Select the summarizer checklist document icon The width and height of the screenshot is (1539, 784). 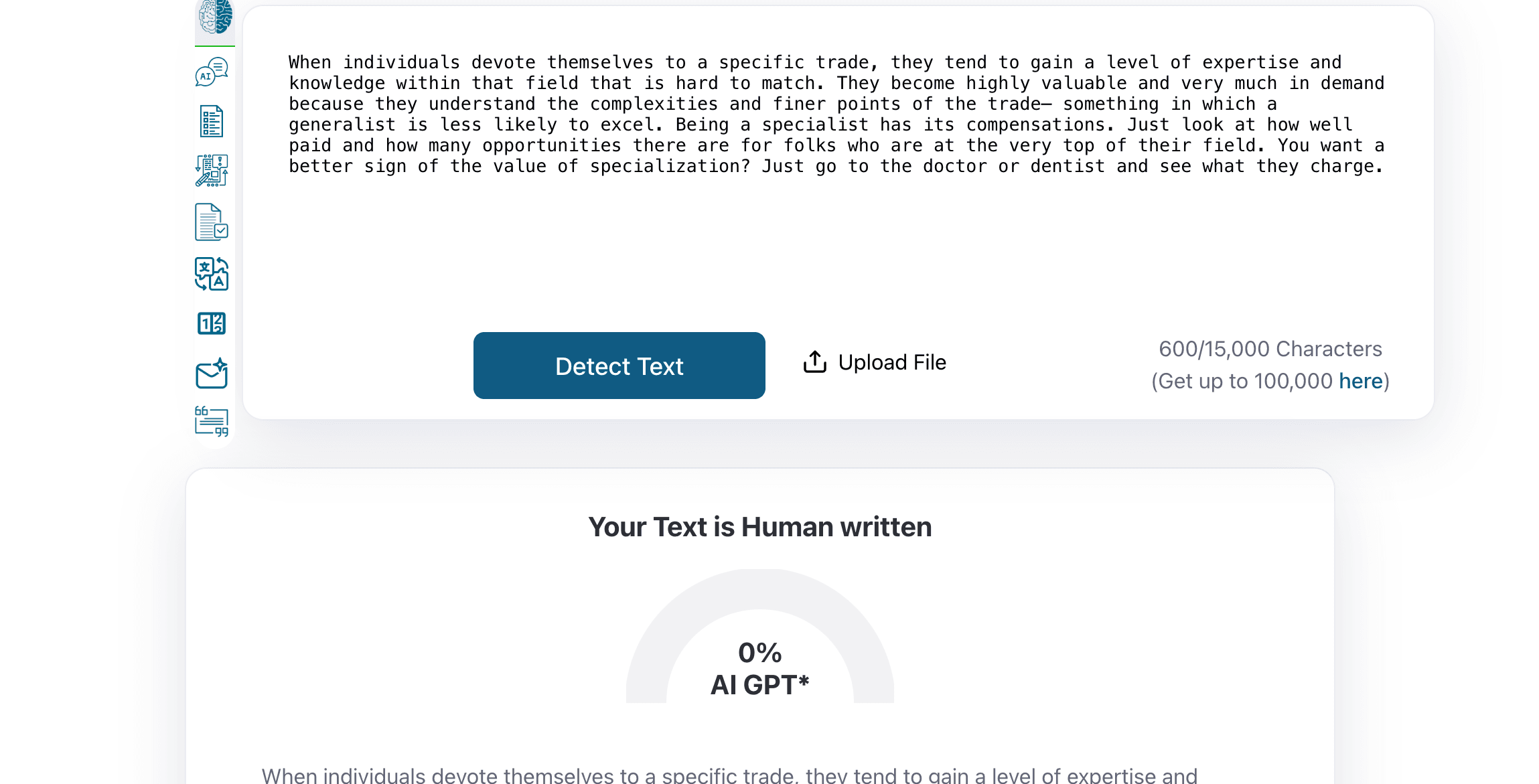[x=212, y=121]
